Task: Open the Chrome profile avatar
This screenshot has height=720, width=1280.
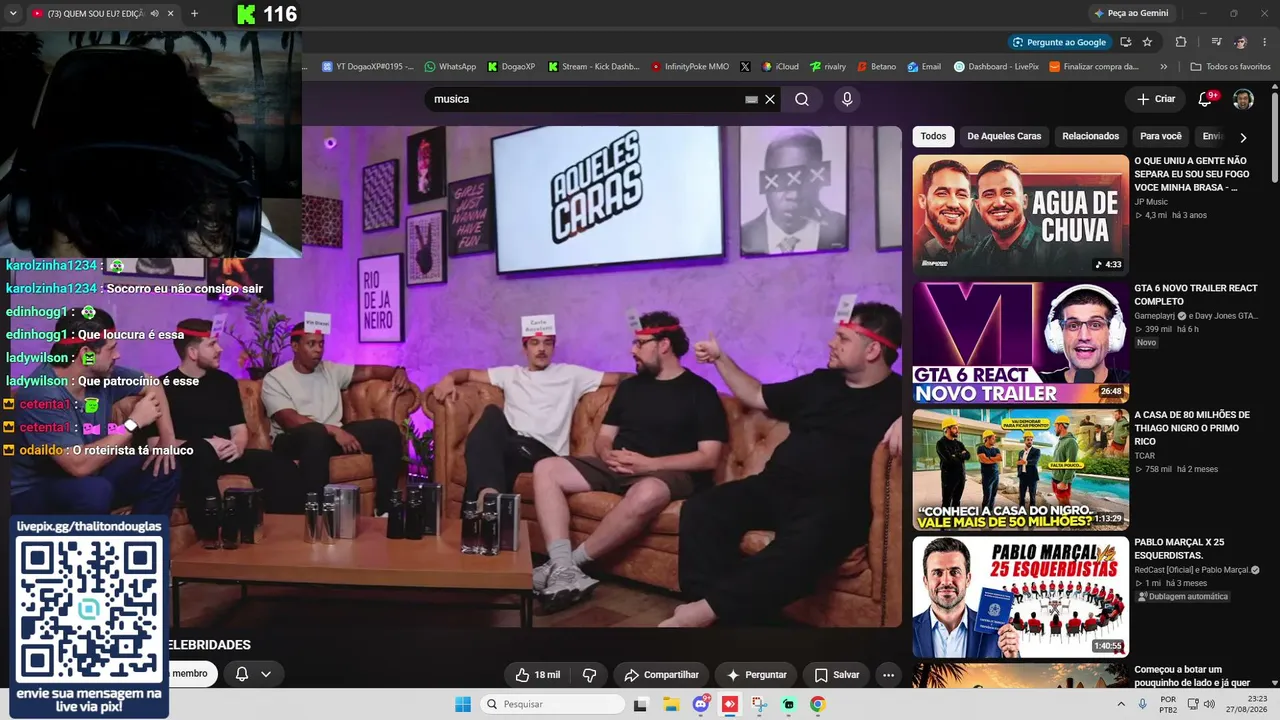Action: coord(1241,42)
